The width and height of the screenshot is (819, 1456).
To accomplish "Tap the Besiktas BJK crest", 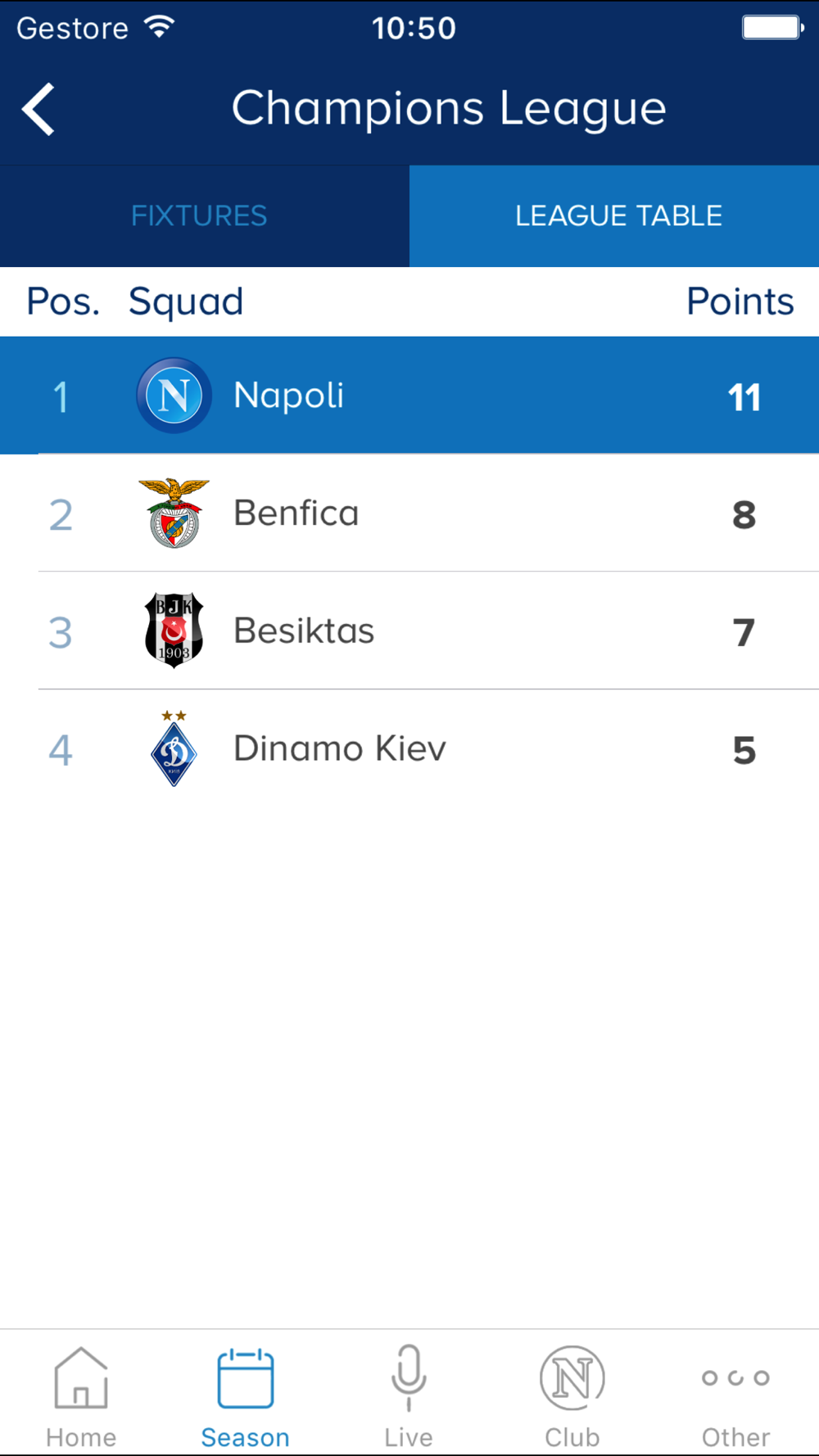I will click(174, 631).
